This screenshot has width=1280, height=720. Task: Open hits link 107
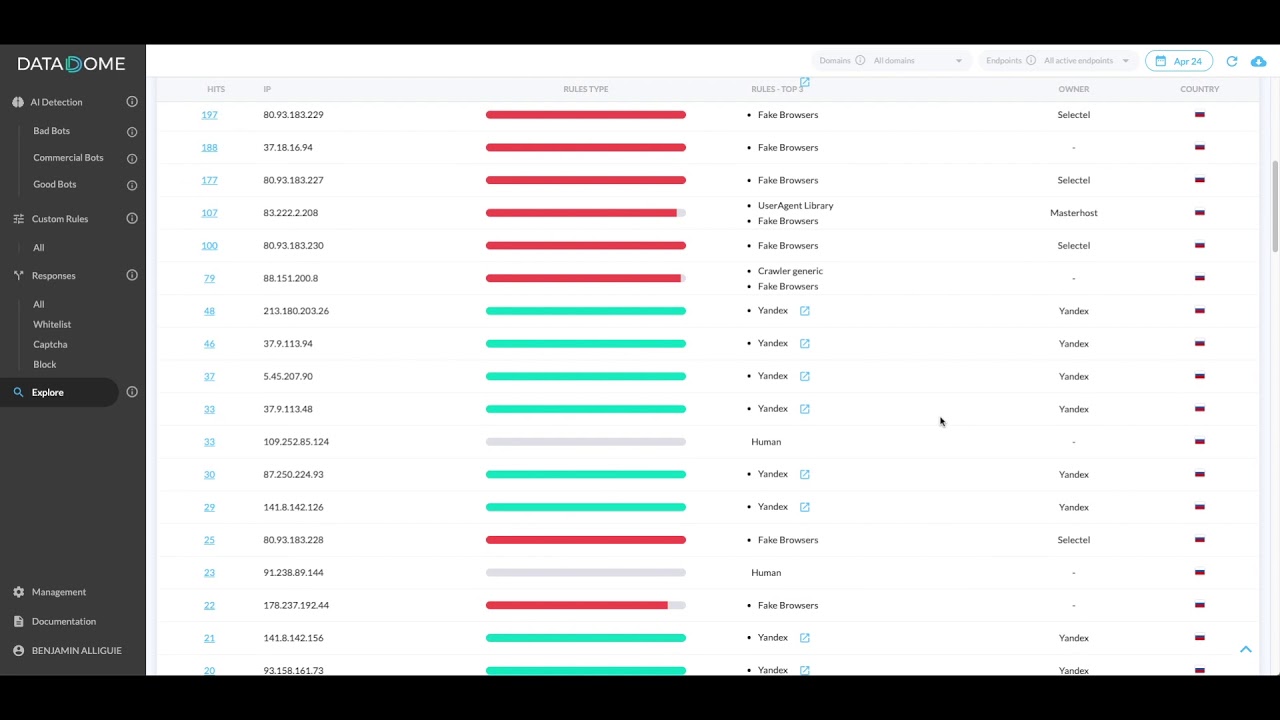click(209, 213)
